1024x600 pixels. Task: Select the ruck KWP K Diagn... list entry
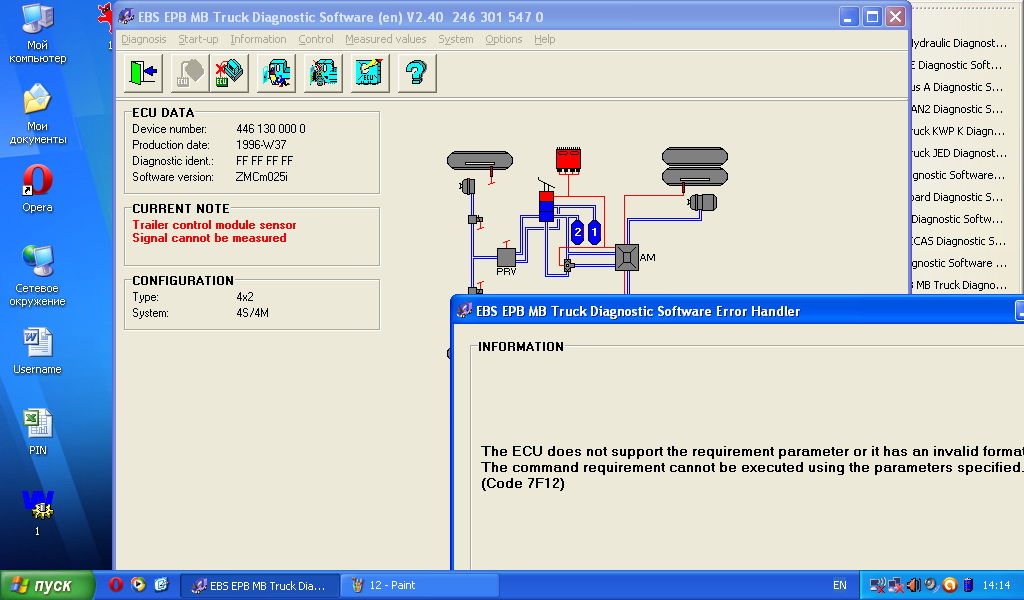[x=959, y=131]
